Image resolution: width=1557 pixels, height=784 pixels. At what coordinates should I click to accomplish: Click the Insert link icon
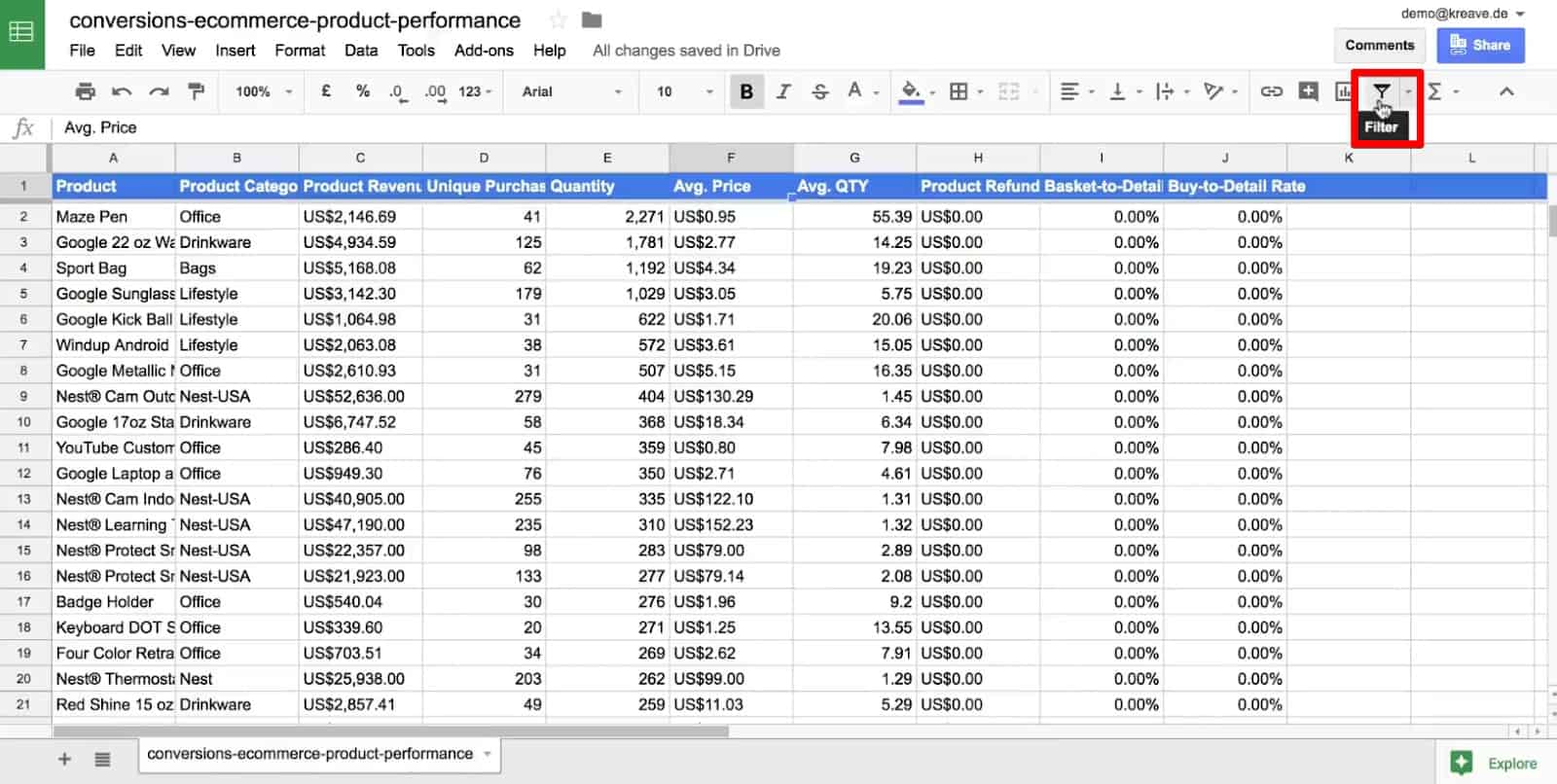(1271, 91)
